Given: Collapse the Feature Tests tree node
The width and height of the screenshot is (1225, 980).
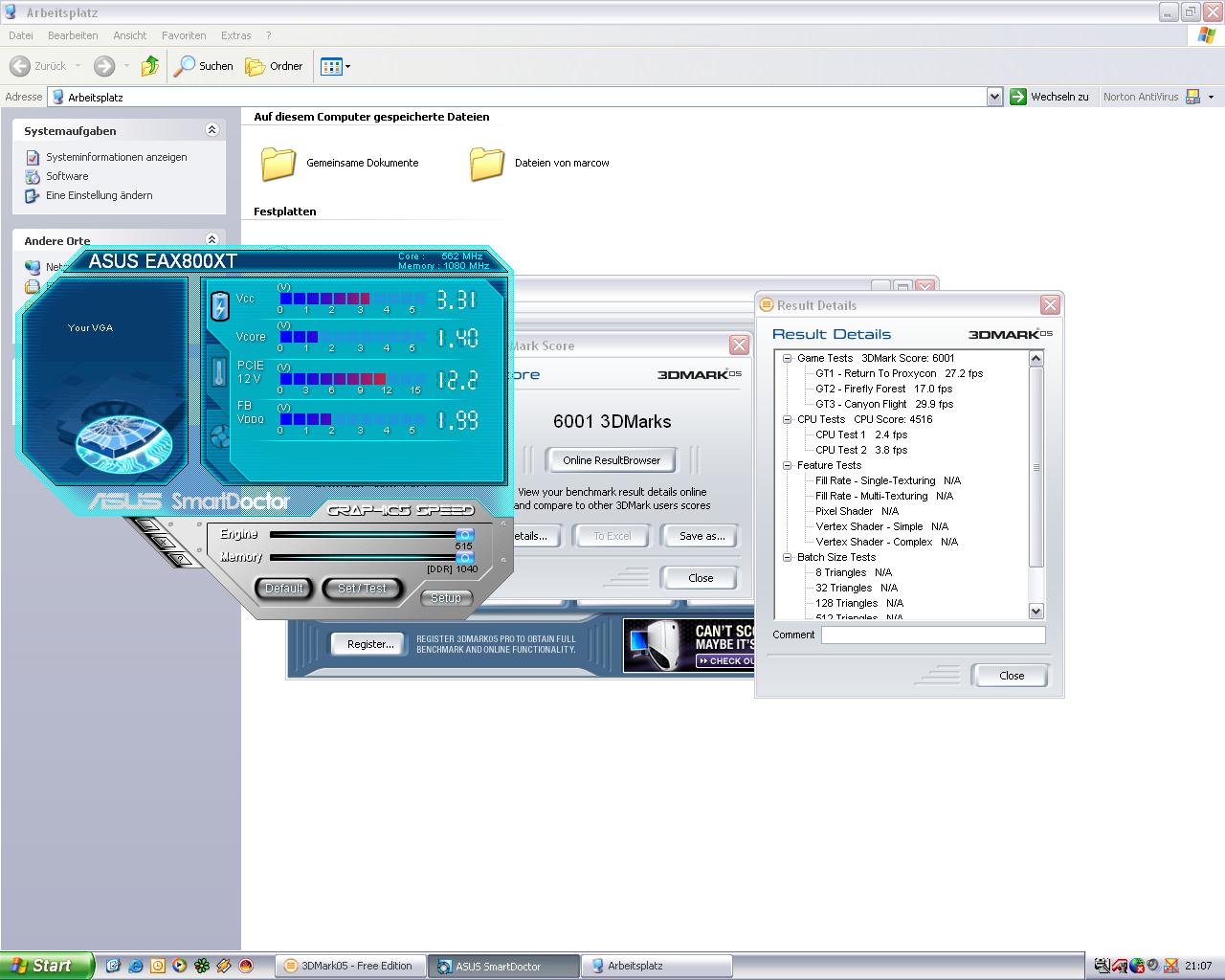Looking at the screenshot, I should point(787,466).
